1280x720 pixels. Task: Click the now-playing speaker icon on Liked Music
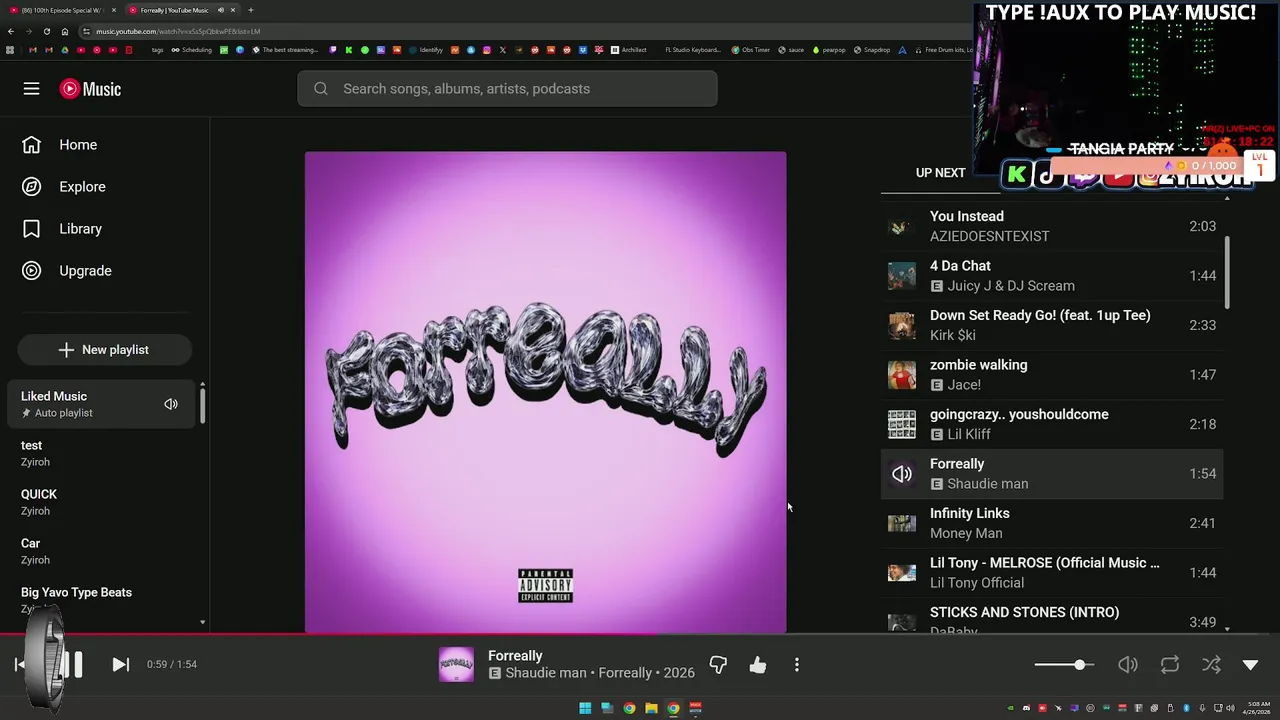point(171,404)
